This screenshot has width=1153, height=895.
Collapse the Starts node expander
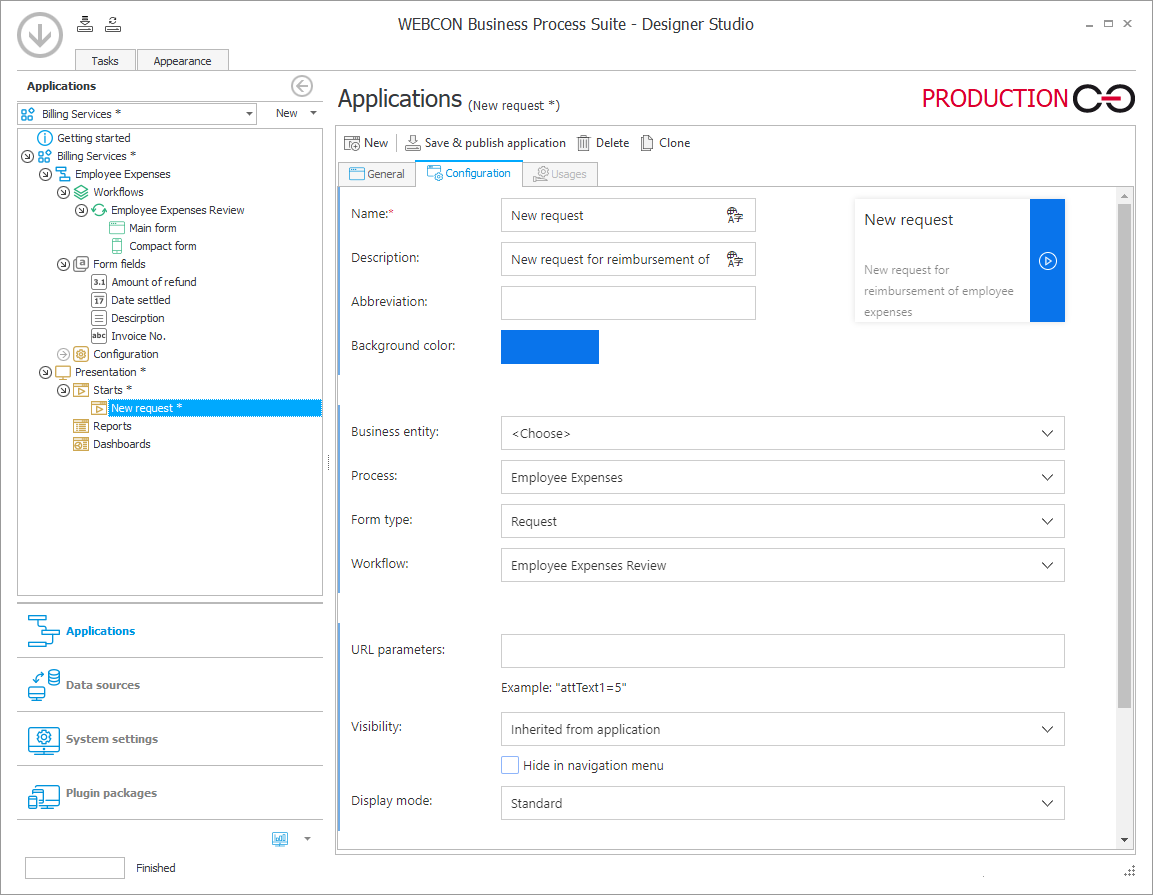click(x=63, y=391)
